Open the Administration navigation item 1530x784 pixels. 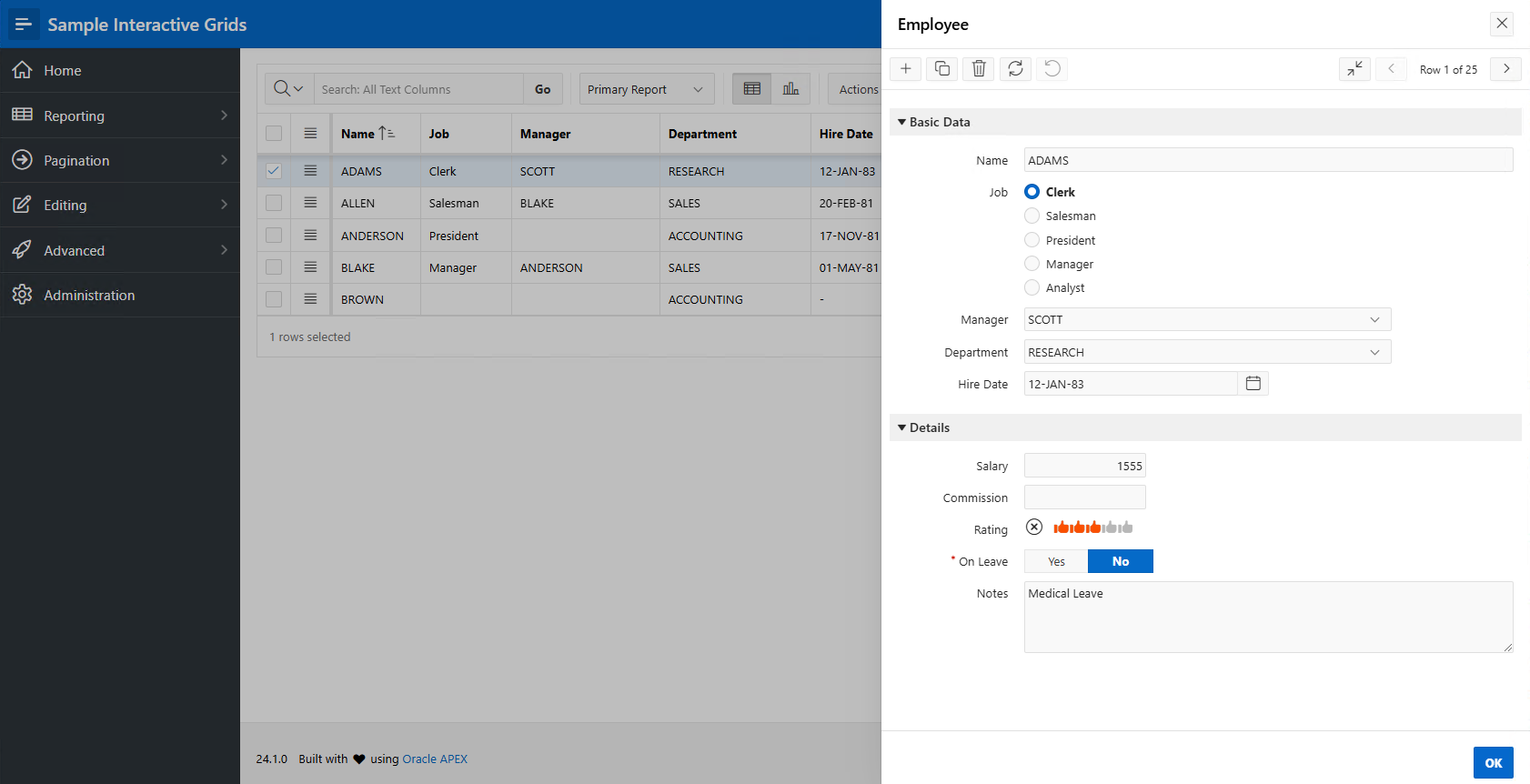point(120,295)
